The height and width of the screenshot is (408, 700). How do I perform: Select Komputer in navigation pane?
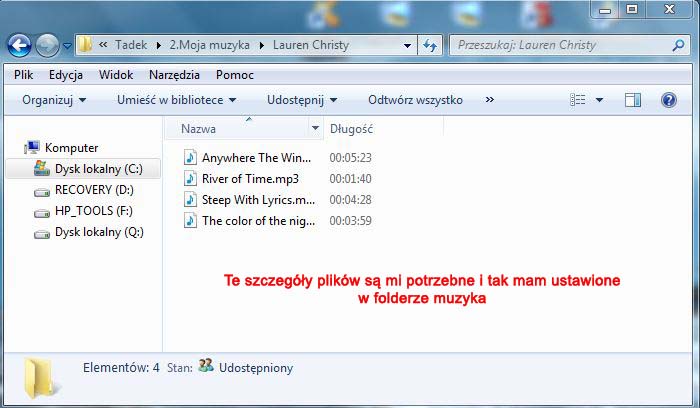pyautogui.click(x=71, y=148)
